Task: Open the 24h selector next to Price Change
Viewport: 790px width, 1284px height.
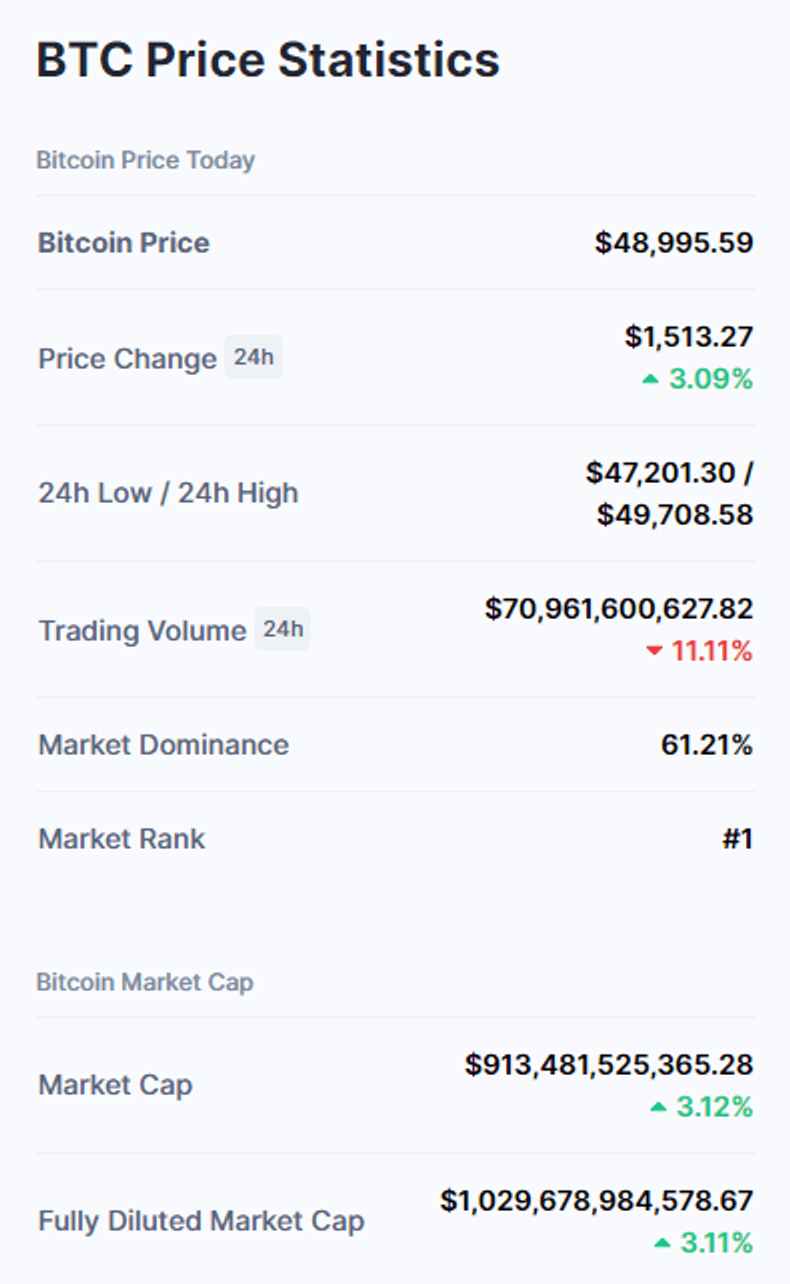Action: tap(253, 357)
